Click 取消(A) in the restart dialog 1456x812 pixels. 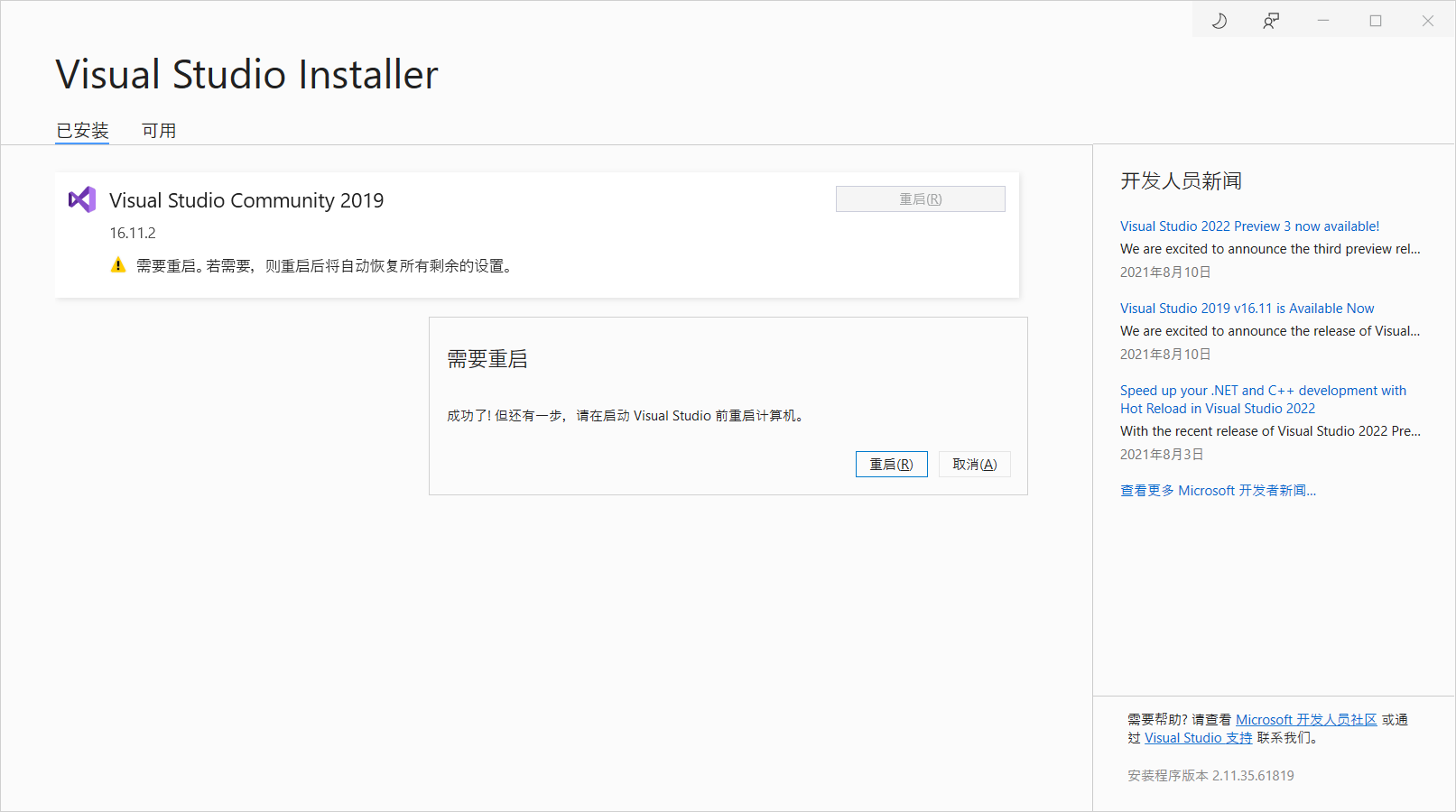(x=975, y=465)
